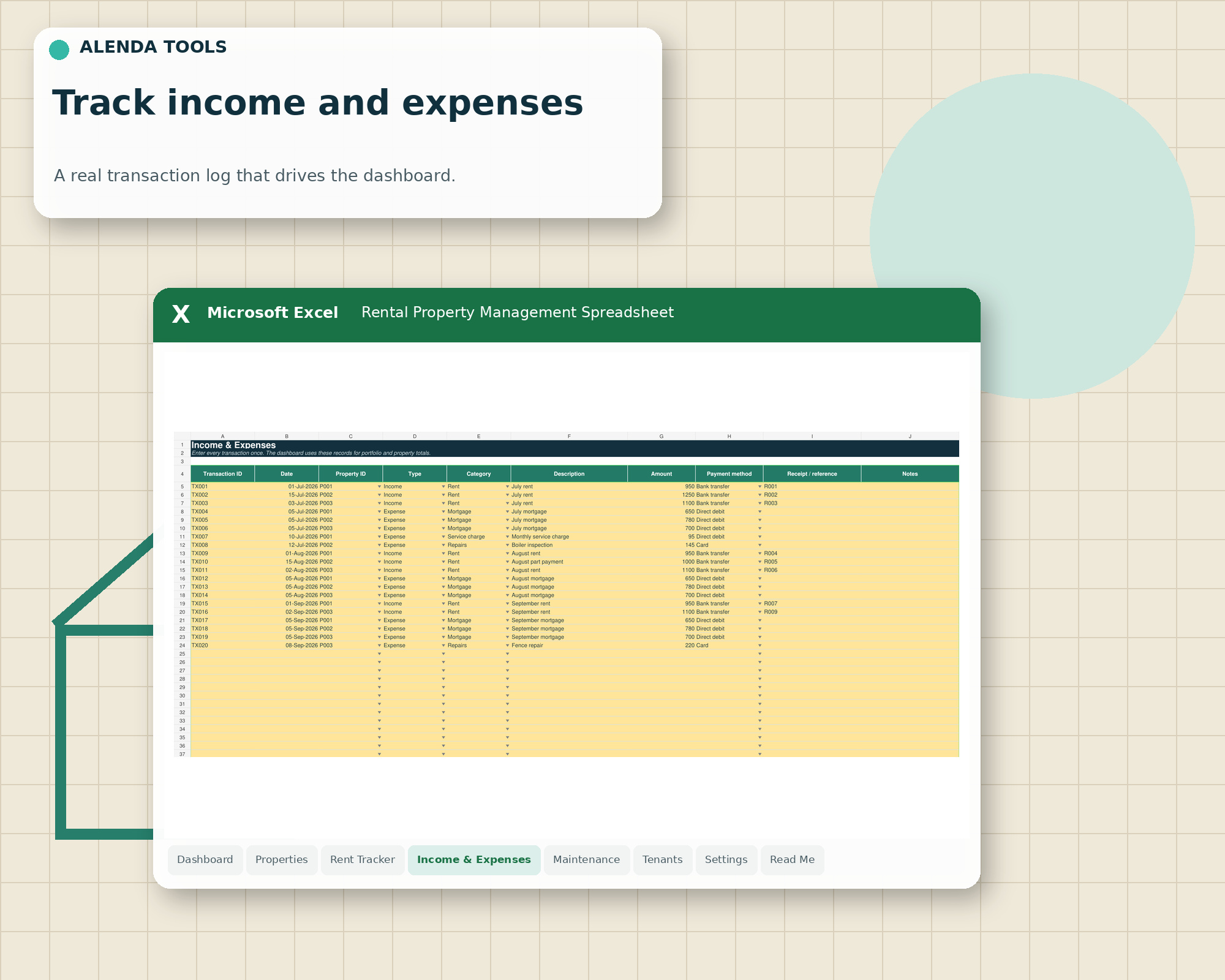This screenshot has height=980, width=1225.
Task: Click the Rental Property Management Spreadsheet title
Action: [518, 312]
